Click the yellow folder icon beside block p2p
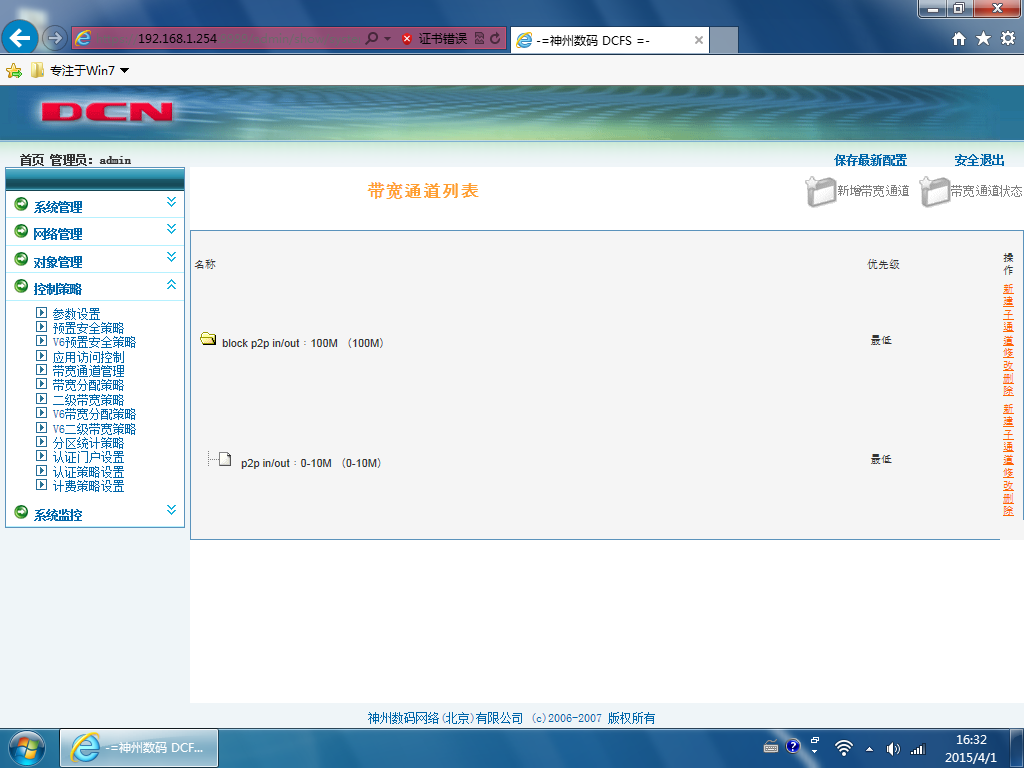 click(x=208, y=338)
